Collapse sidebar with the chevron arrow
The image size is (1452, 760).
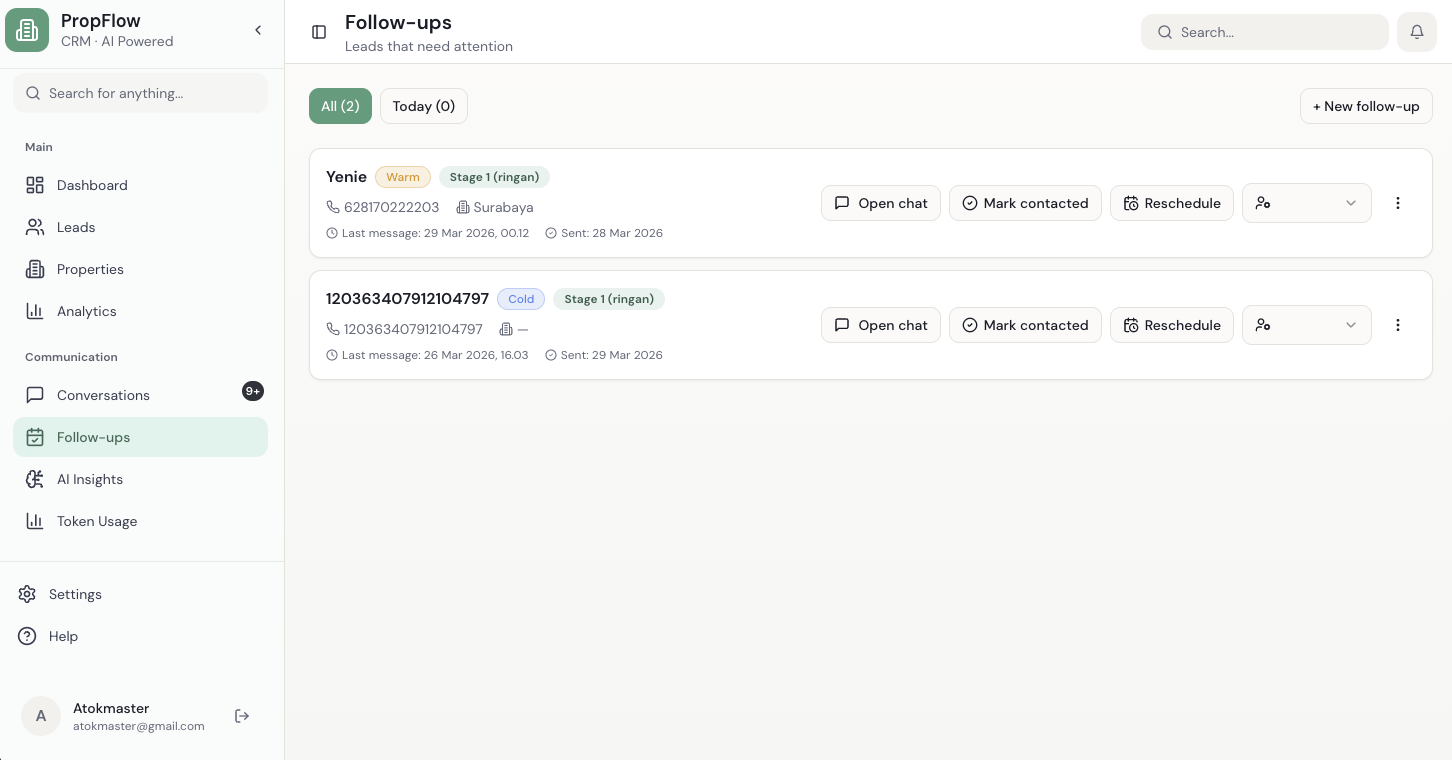(258, 30)
